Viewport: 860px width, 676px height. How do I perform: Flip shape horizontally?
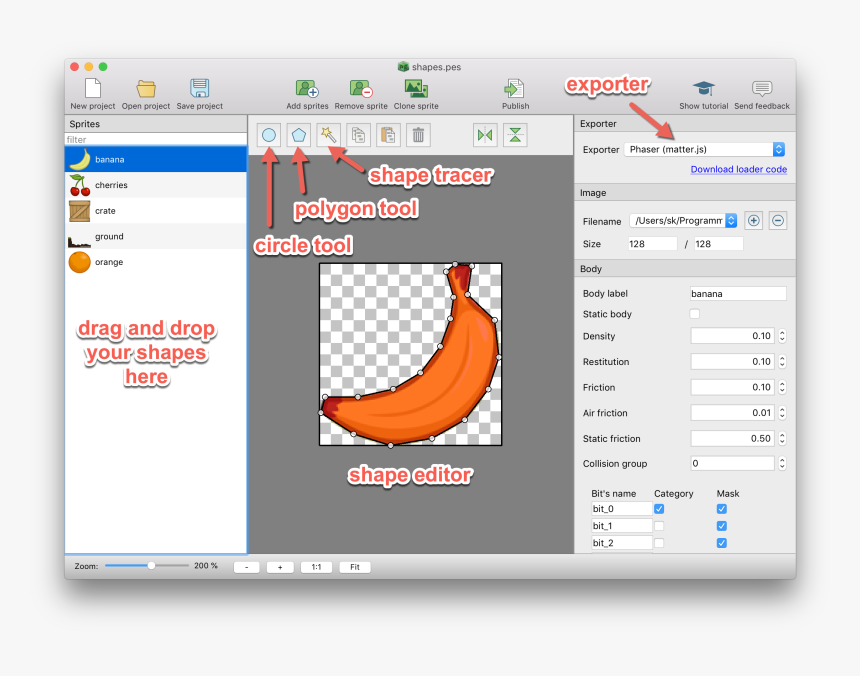[485, 135]
